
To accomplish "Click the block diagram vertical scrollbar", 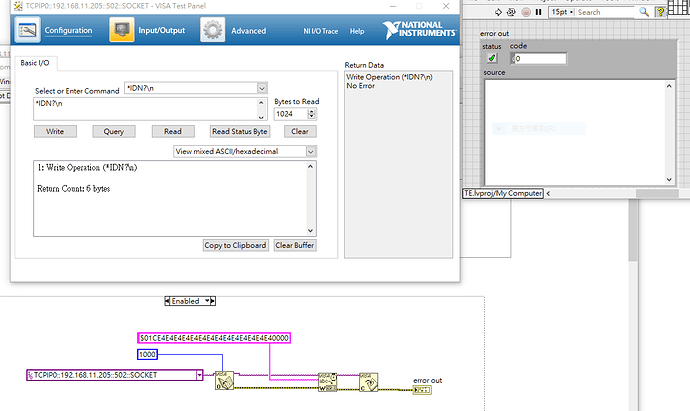I will [633, 231].
